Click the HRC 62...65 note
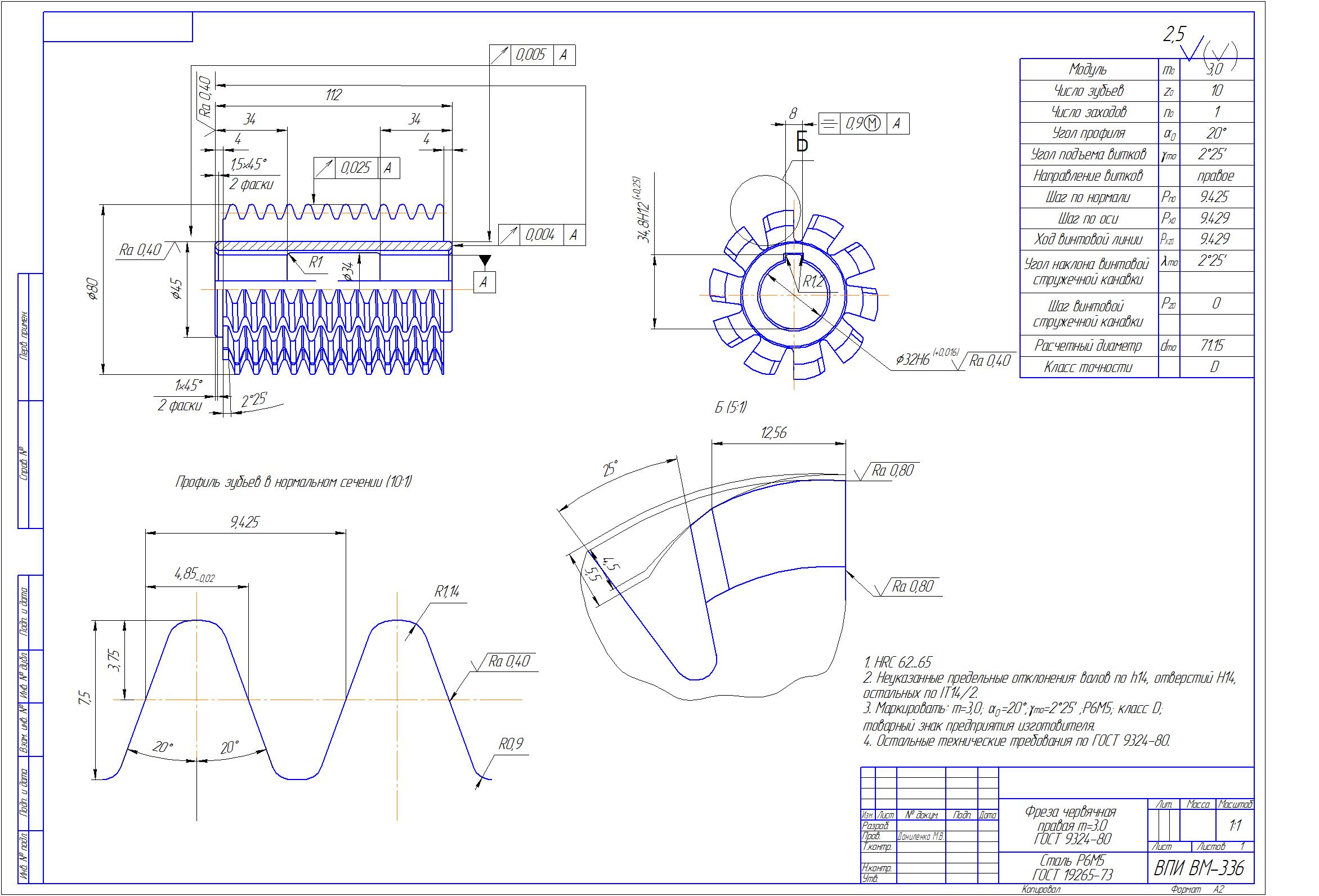Viewport: 1319px width, 896px height. coord(897,662)
